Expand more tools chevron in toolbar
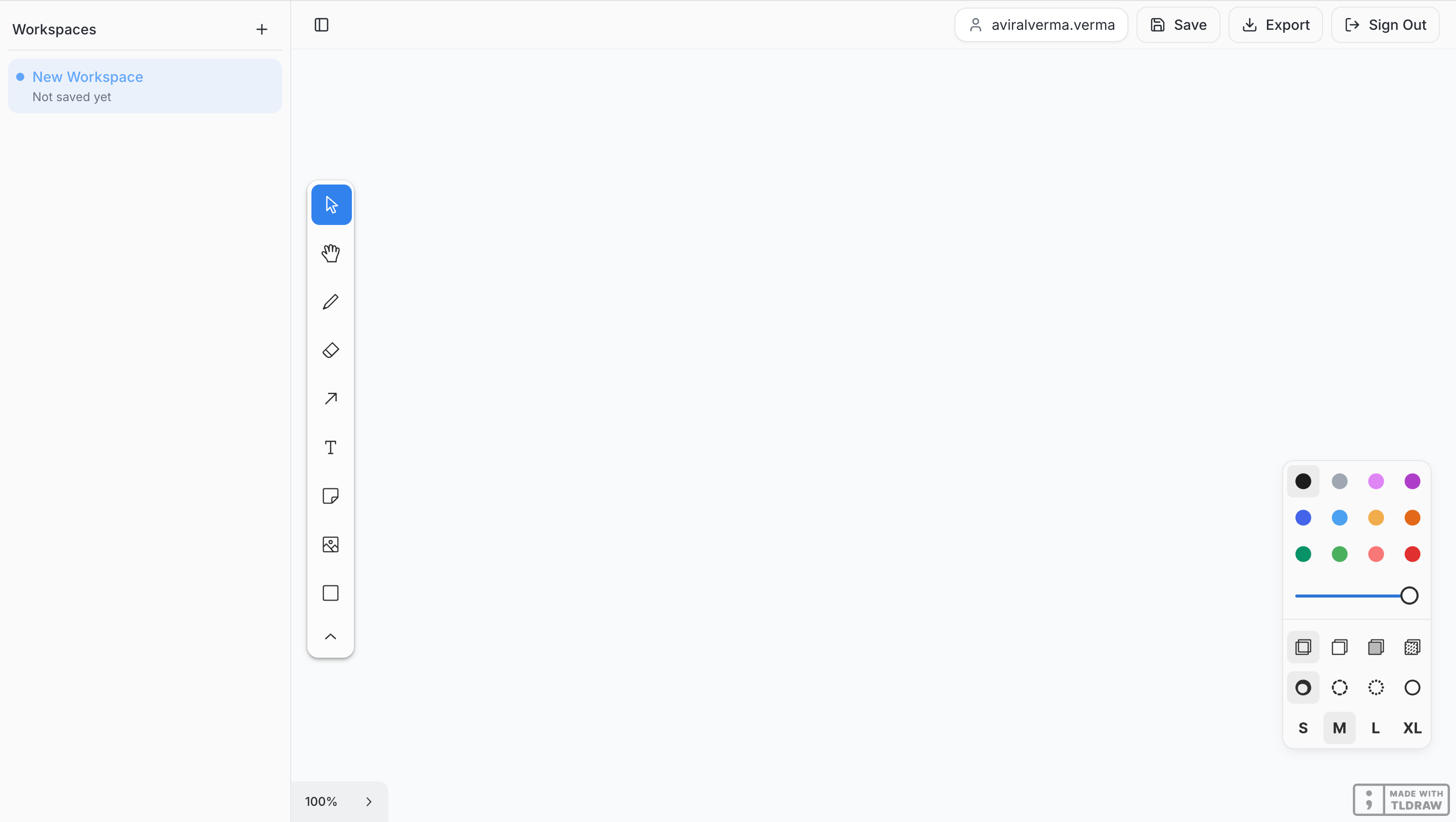Image resolution: width=1456 pixels, height=822 pixels. [x=331, y=637]
